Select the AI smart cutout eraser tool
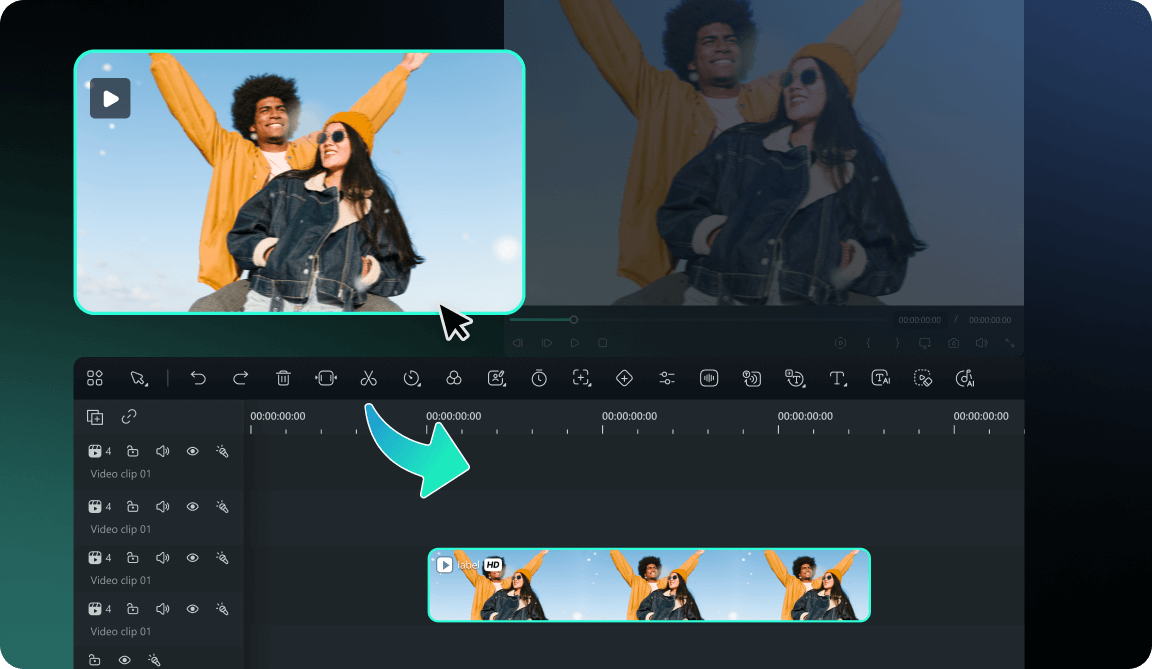 click(923, 378)
